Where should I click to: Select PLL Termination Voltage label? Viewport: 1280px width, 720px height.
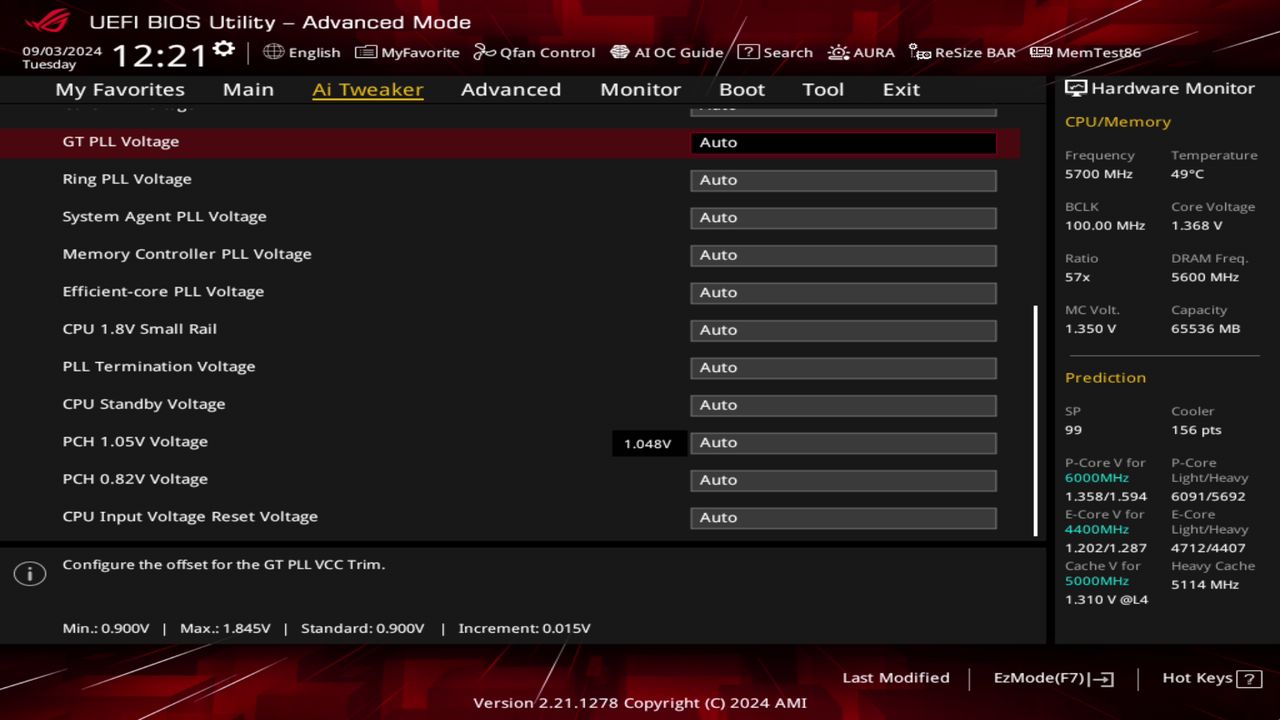pyautogui.click(x=159, y=367)
